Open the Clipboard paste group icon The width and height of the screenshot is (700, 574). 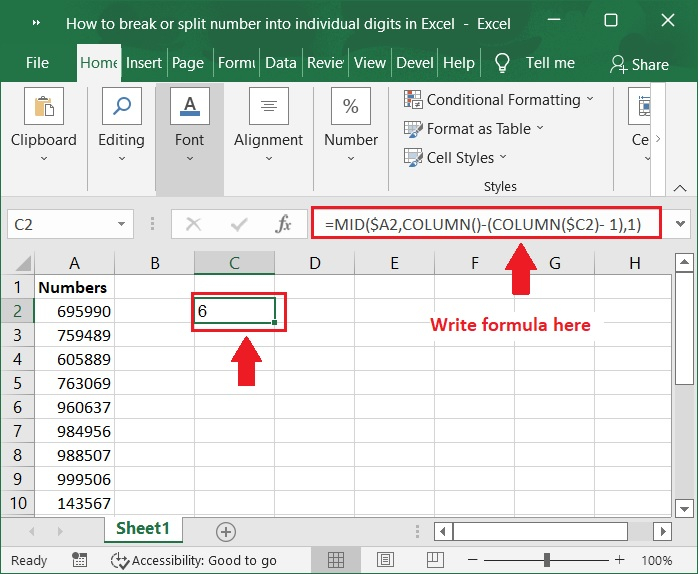(x=43, y=107)
